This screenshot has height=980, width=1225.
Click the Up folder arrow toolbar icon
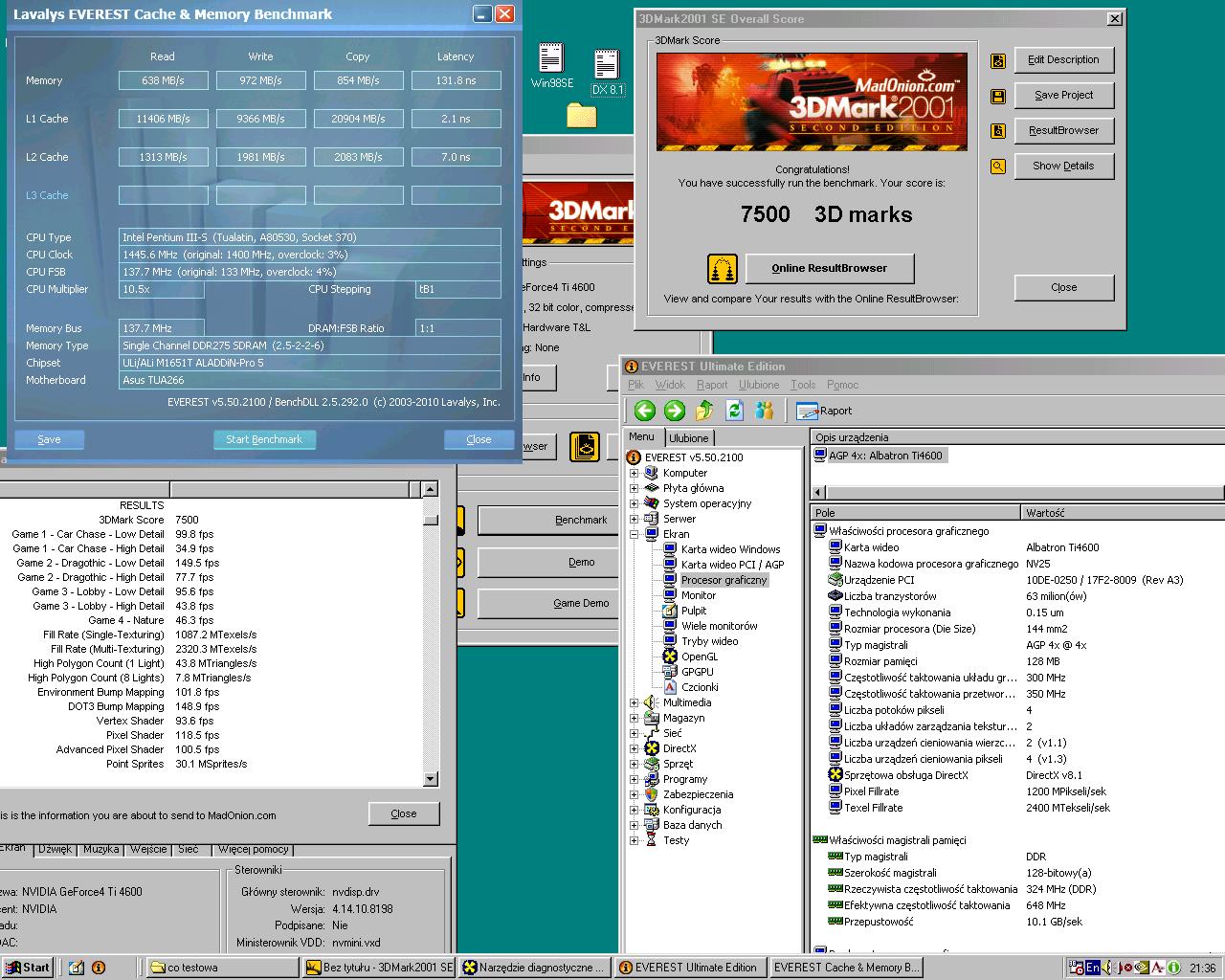704,411
